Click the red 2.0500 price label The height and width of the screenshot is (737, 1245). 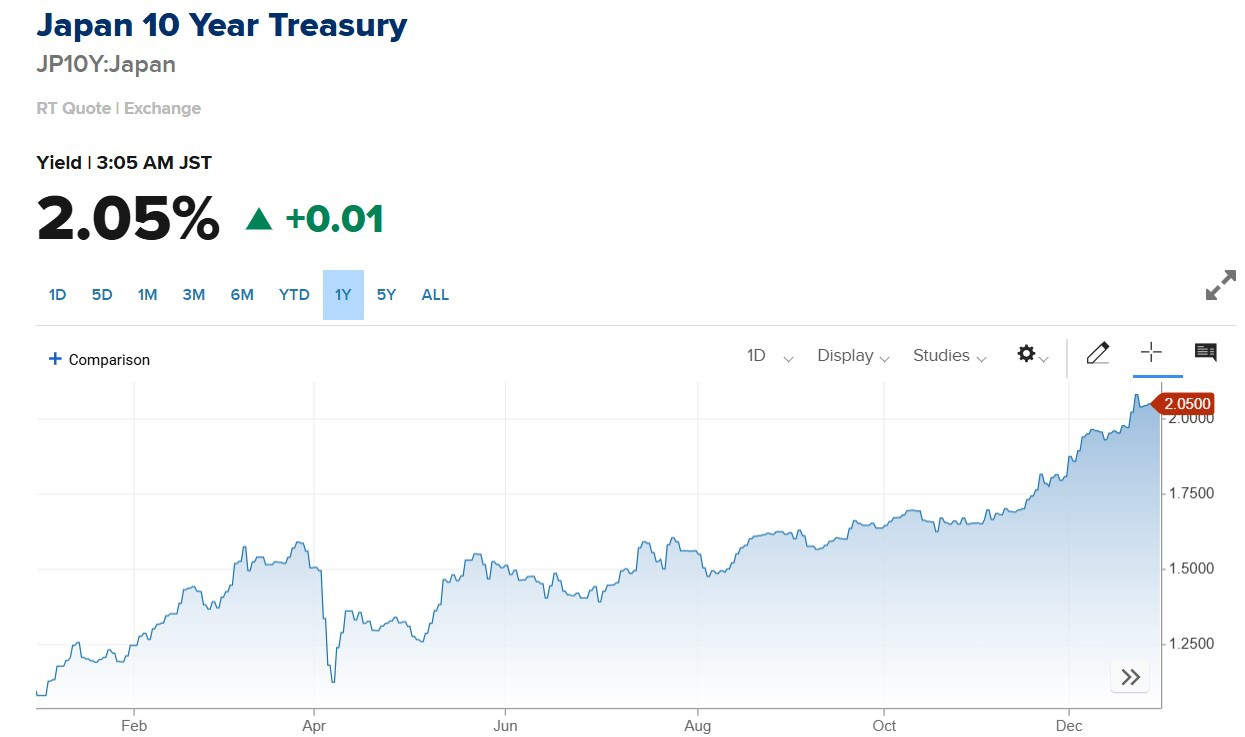(1187, 404)
